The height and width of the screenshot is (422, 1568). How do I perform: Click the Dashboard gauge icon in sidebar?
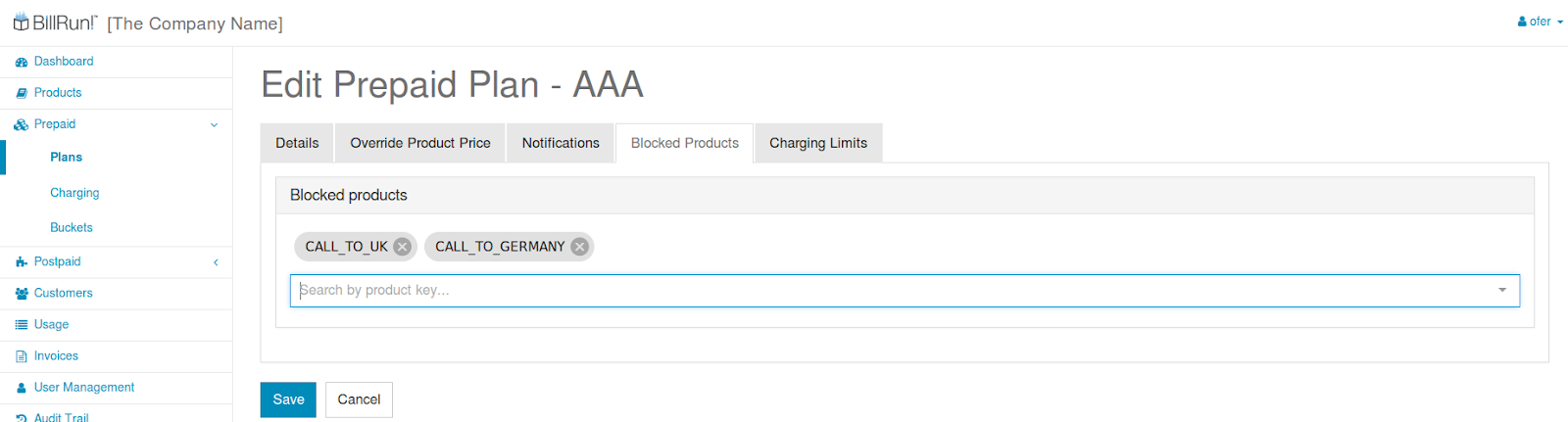[22, 62]
